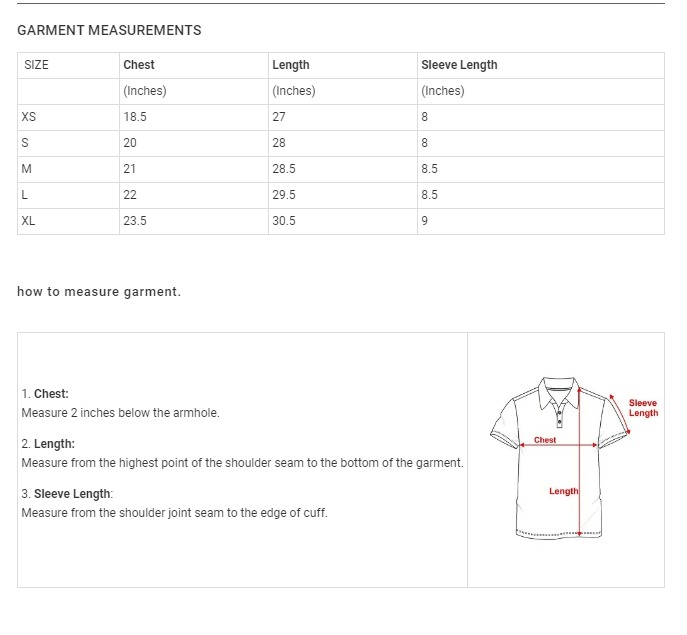The image size is (687, 635).
Task: Click the XL size row label
Action: (x=28, y=221)
